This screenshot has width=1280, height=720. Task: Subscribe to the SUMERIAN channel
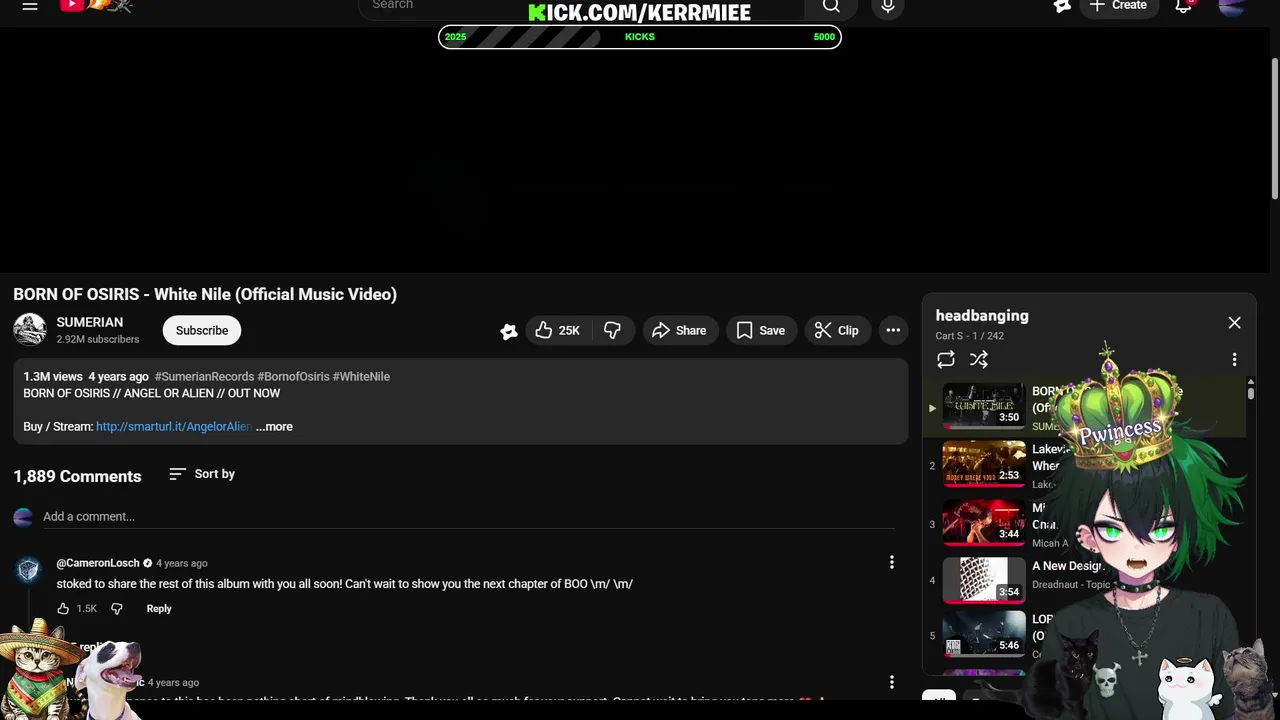click(202, 330)
